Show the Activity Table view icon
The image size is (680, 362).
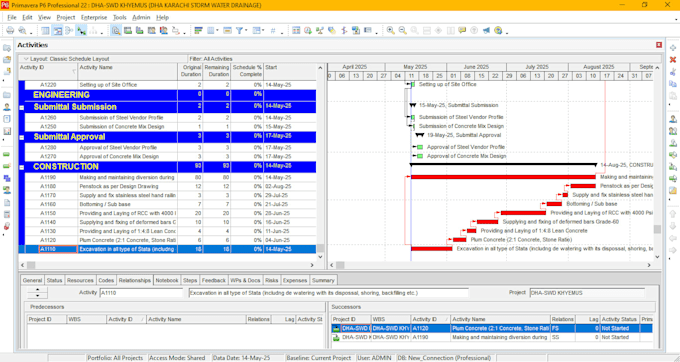[45, 30]
